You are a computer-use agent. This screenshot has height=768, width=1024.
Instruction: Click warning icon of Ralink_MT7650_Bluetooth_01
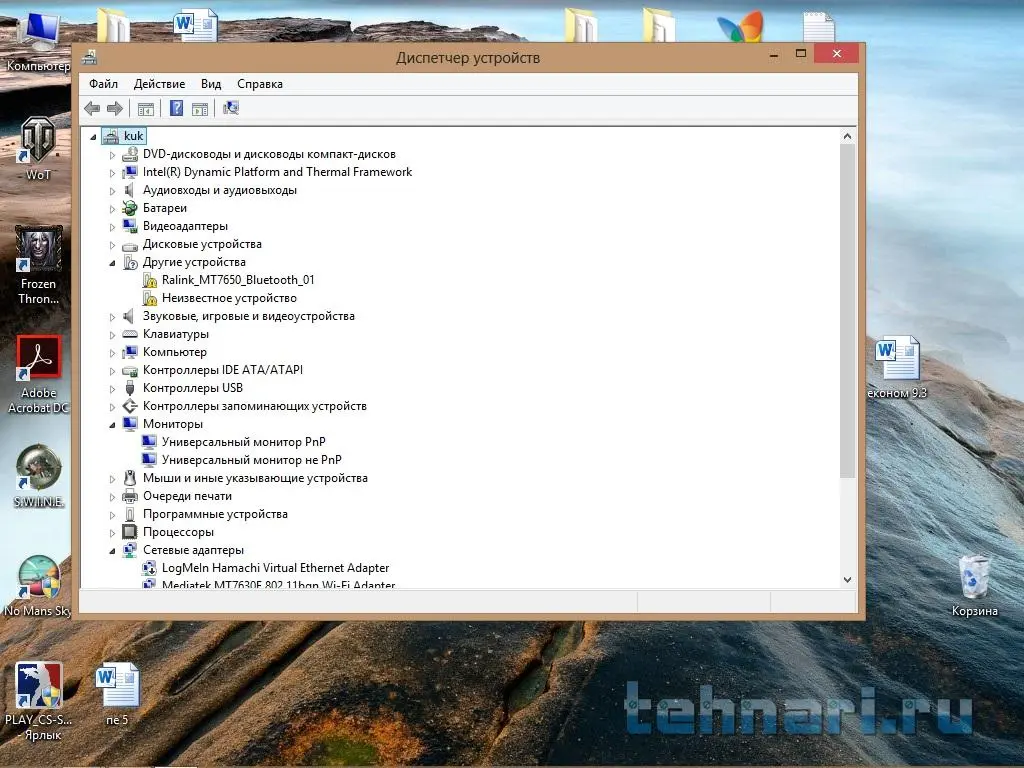pos(150,280)
